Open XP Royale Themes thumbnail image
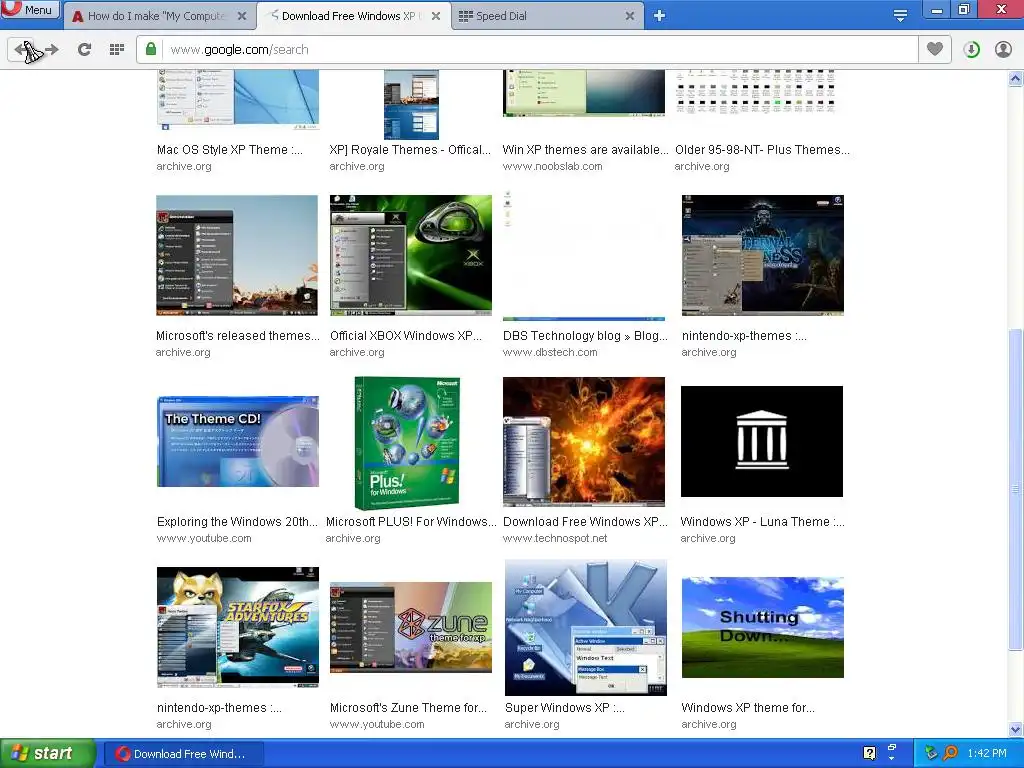Image resolution: width=1024 pixels, height=768 pixels. pos(411,104)
